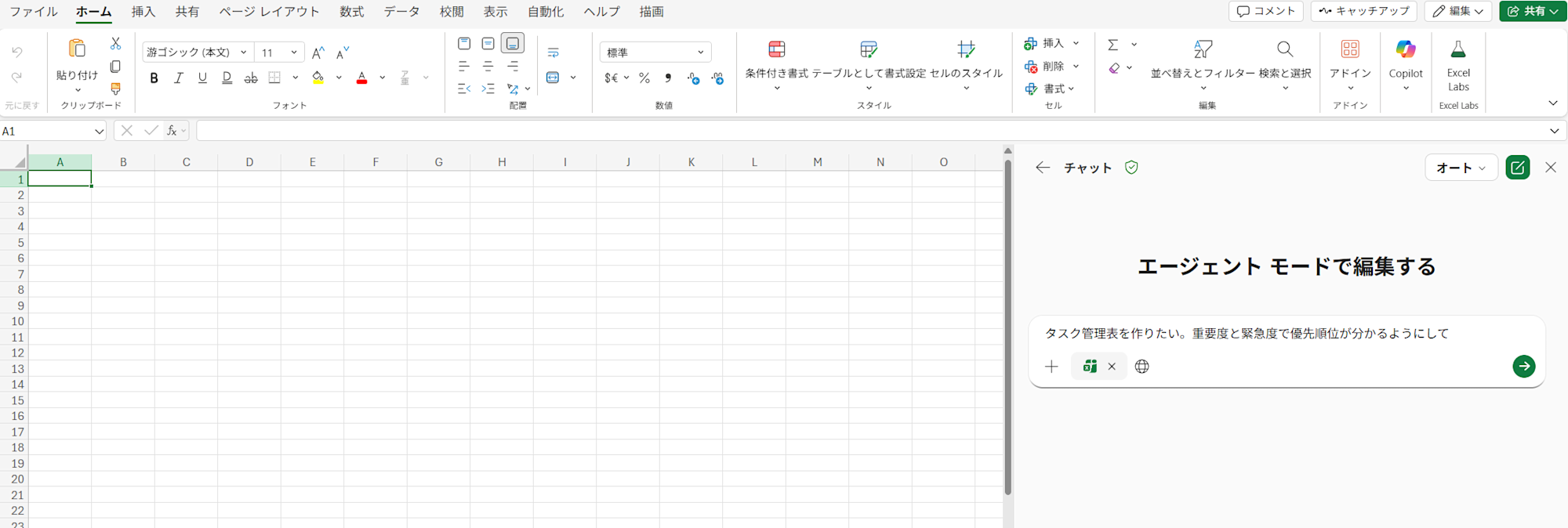Click the chat prompt text field
The width and height of the screenshot is (1568, 528).
tap(1286, 334)
